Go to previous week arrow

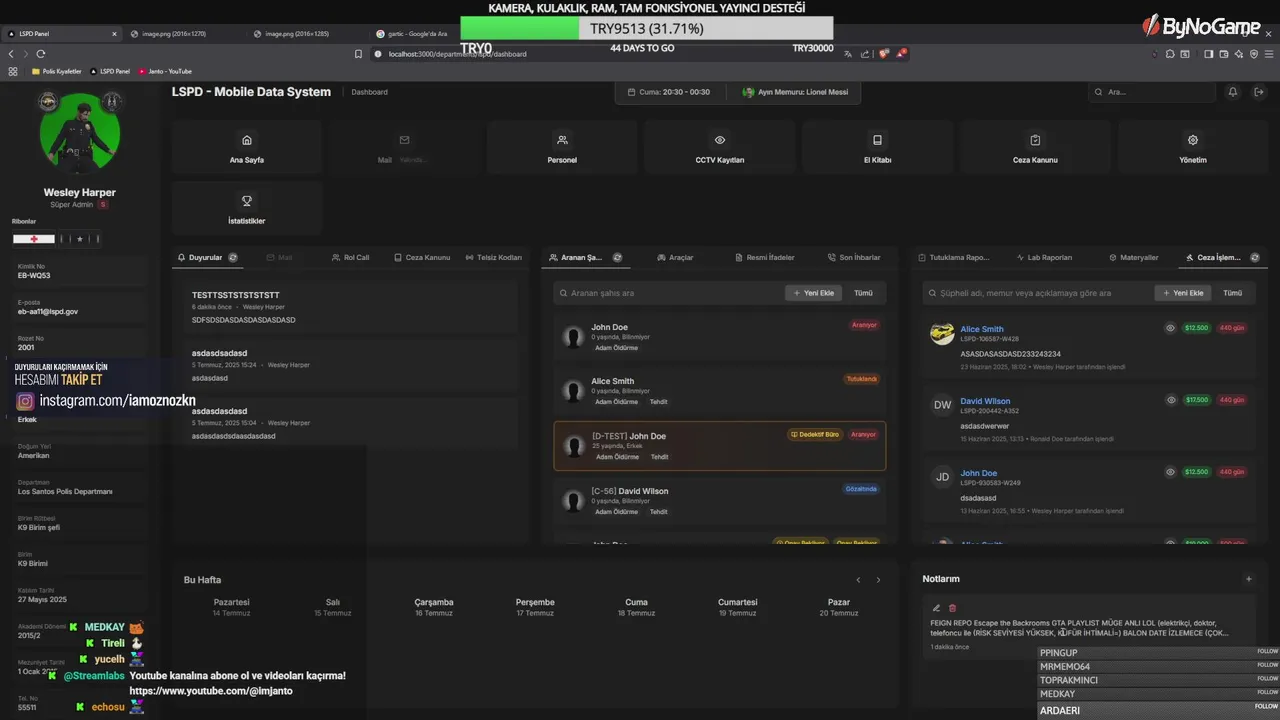pos(858,580)
